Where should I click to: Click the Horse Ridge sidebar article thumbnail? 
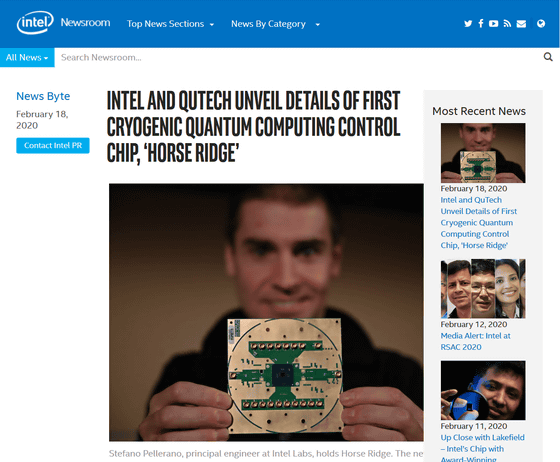(483, 153)
